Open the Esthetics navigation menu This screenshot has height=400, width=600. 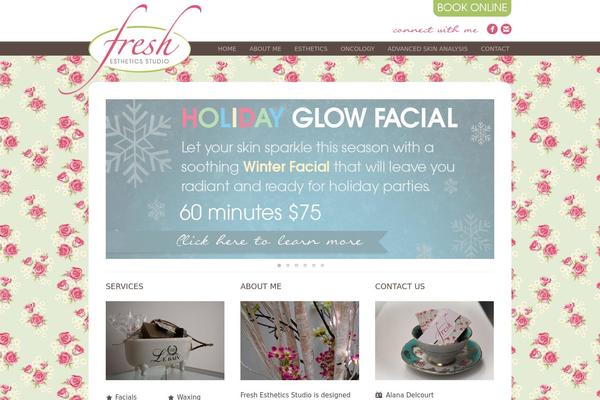coord(311,49)
